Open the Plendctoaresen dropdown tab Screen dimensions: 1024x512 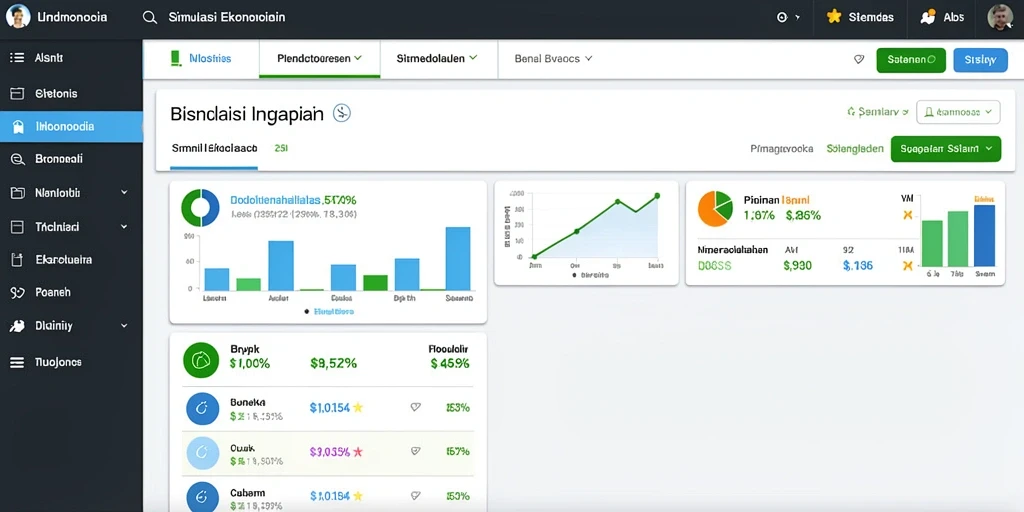coord(319,58)
